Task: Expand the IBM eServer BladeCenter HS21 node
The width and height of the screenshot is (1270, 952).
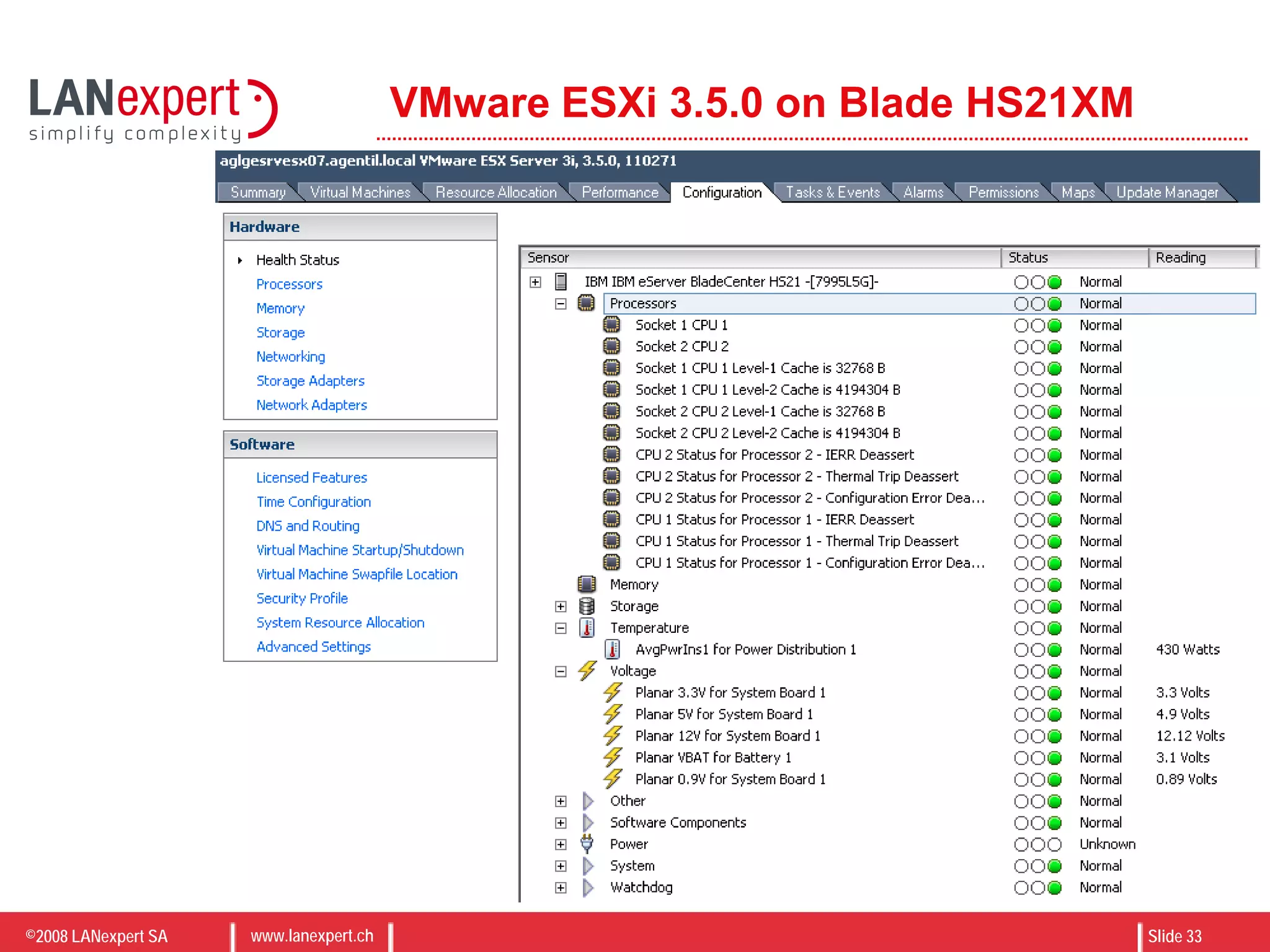Action: 536,283
